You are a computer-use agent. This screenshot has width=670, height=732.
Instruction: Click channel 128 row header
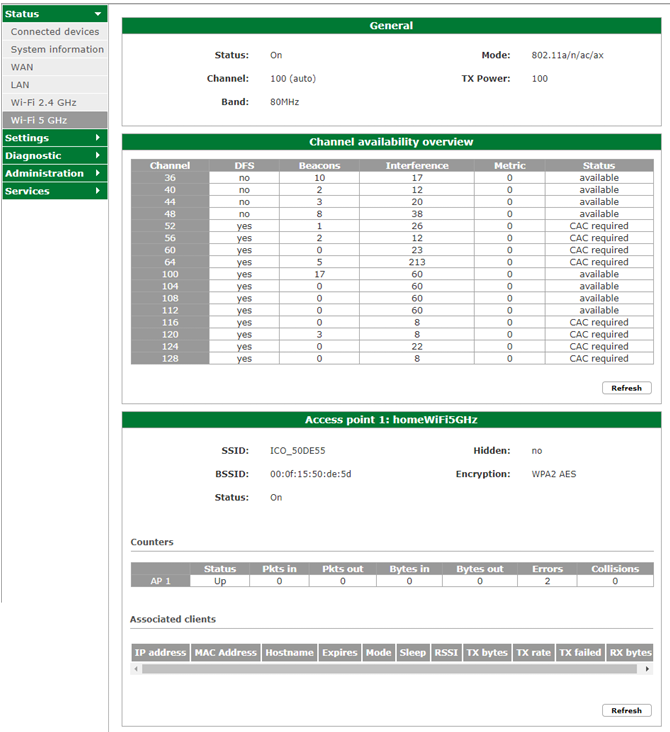pyautogui.click(x=170, y=359)
